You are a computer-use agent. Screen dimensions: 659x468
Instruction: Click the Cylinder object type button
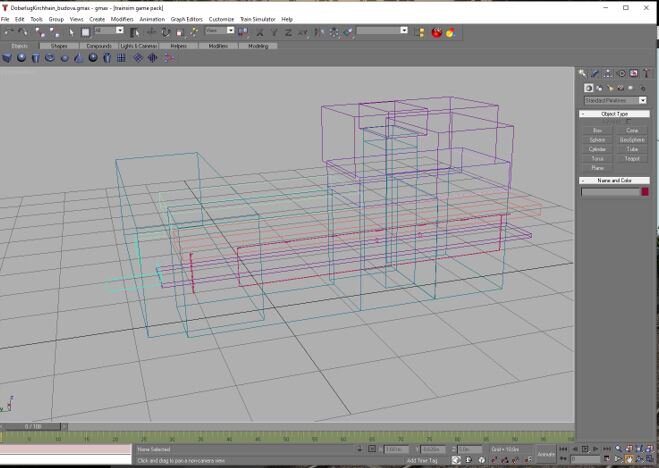(597, 149)
